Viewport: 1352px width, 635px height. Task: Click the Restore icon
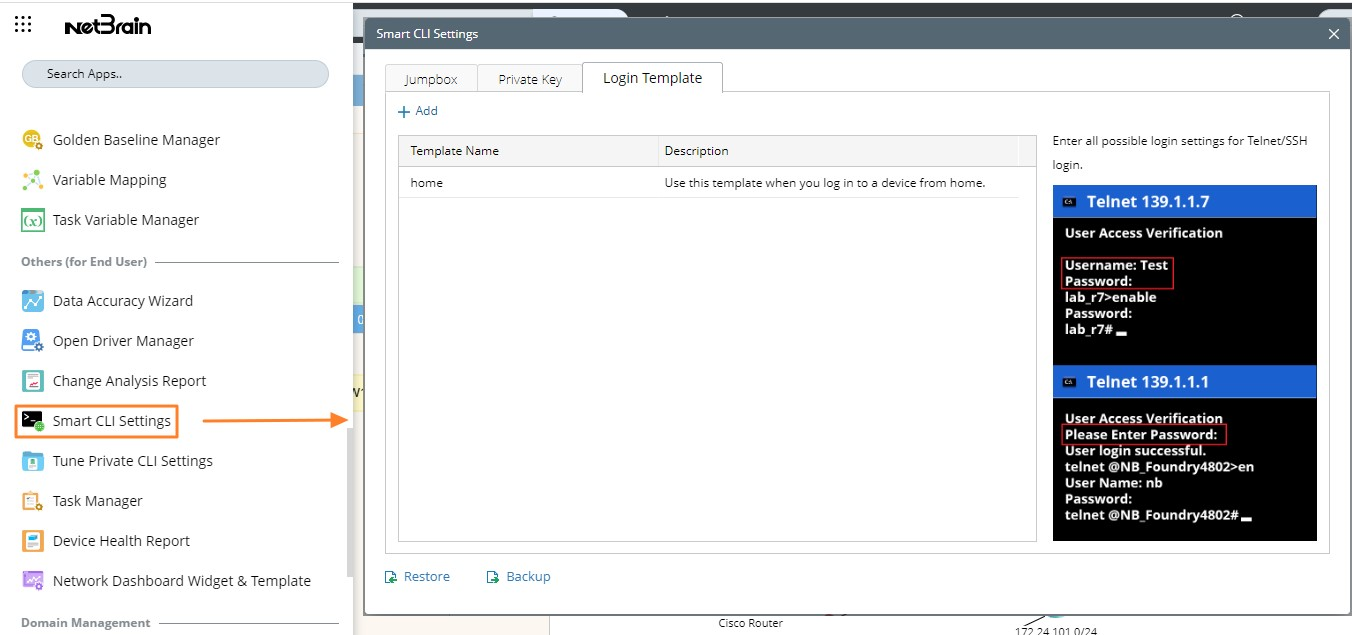(x=391, y=577)
